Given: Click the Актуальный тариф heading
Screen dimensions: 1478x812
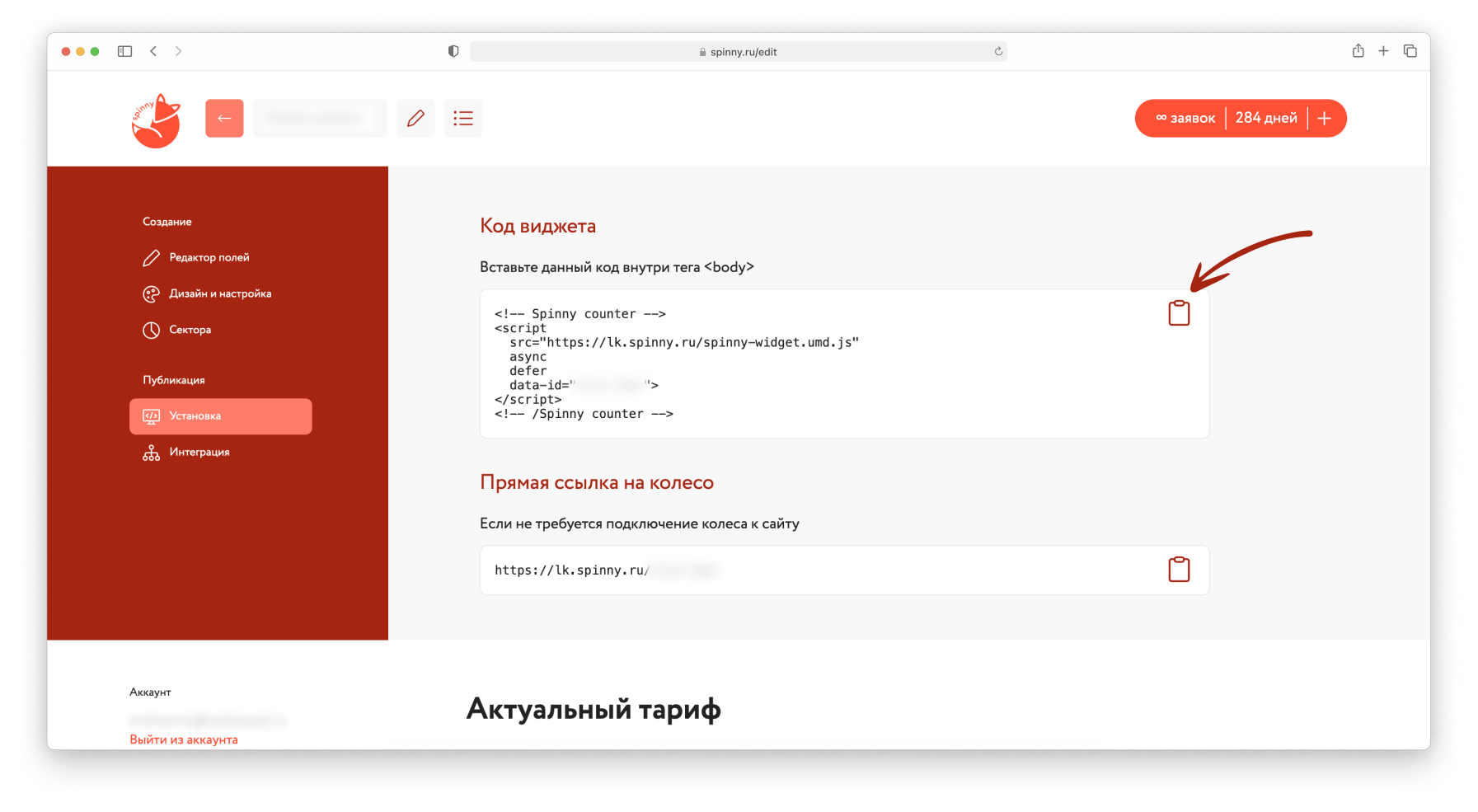Looking at the screenshot, I should (x=594, y=709).
